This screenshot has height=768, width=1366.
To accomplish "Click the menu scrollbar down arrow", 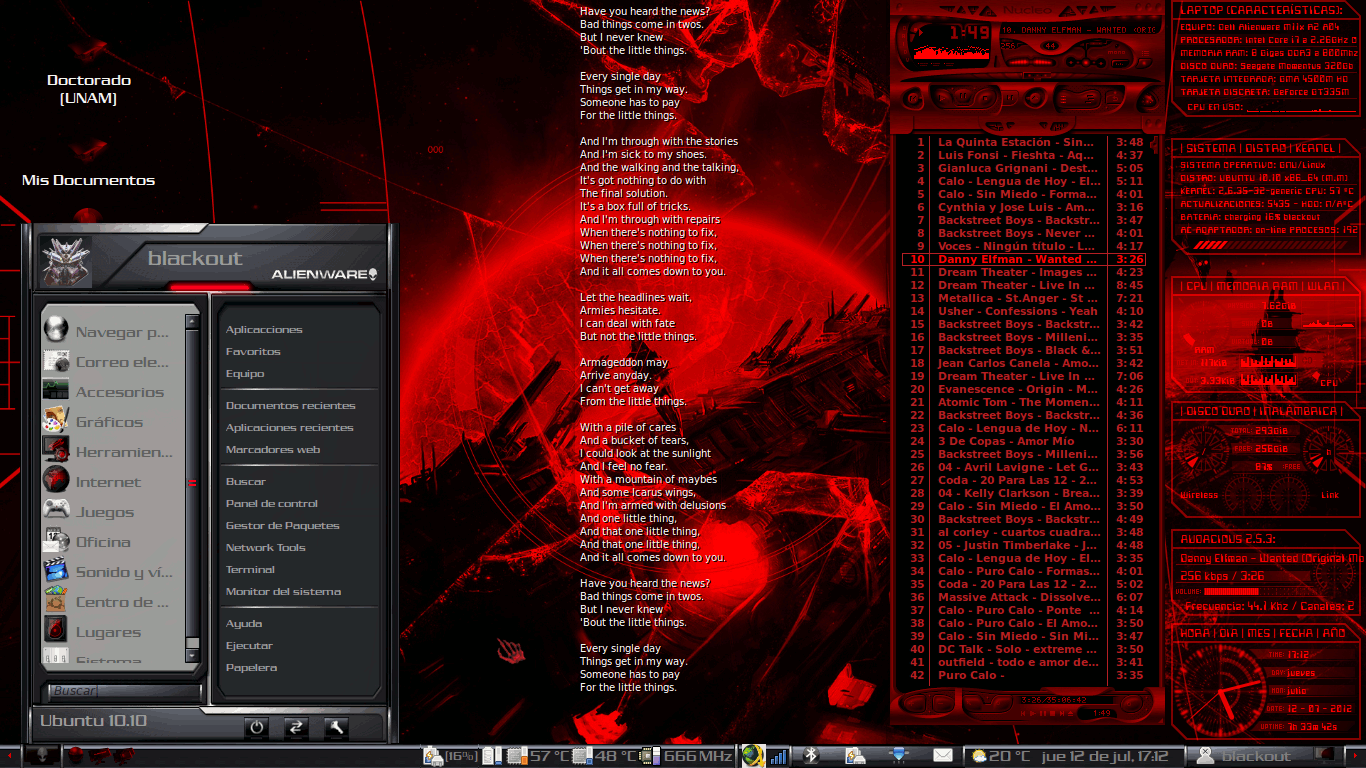I will tap(192, 656).
